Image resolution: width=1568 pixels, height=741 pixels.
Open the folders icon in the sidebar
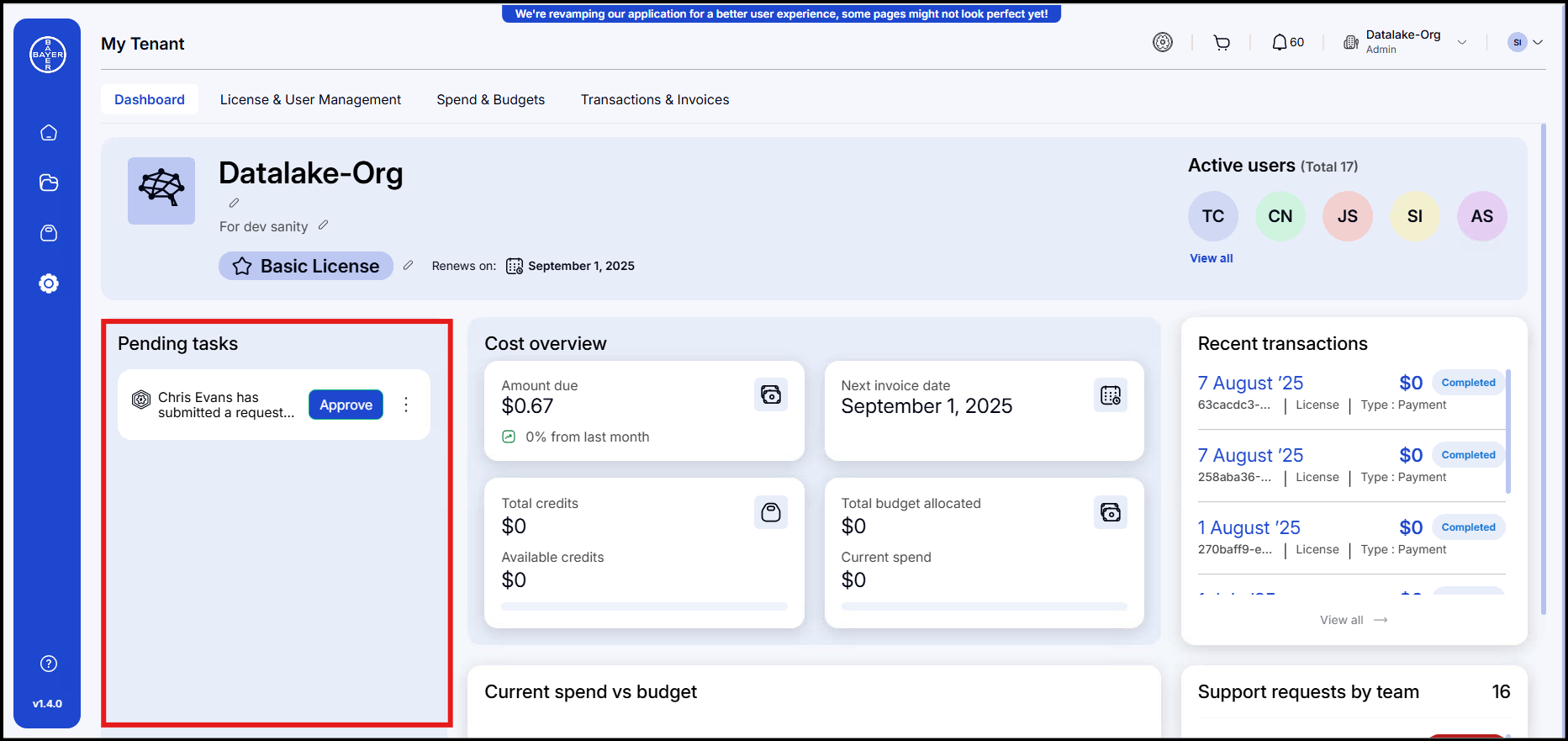pos(49,183)
